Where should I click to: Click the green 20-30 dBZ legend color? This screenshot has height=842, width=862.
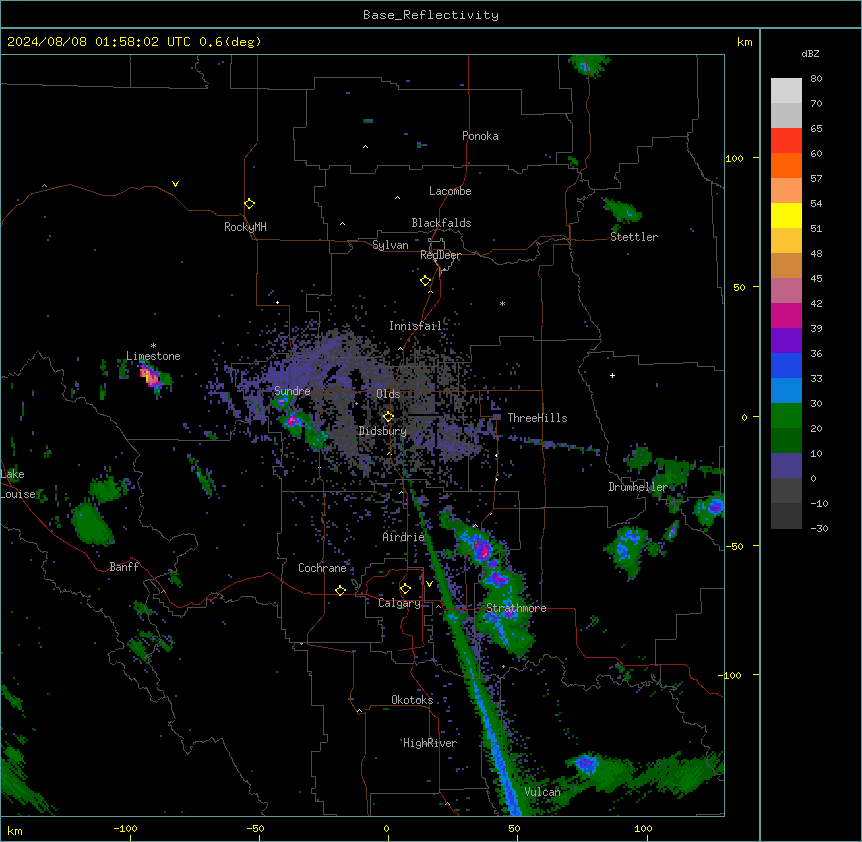point(786,416)
